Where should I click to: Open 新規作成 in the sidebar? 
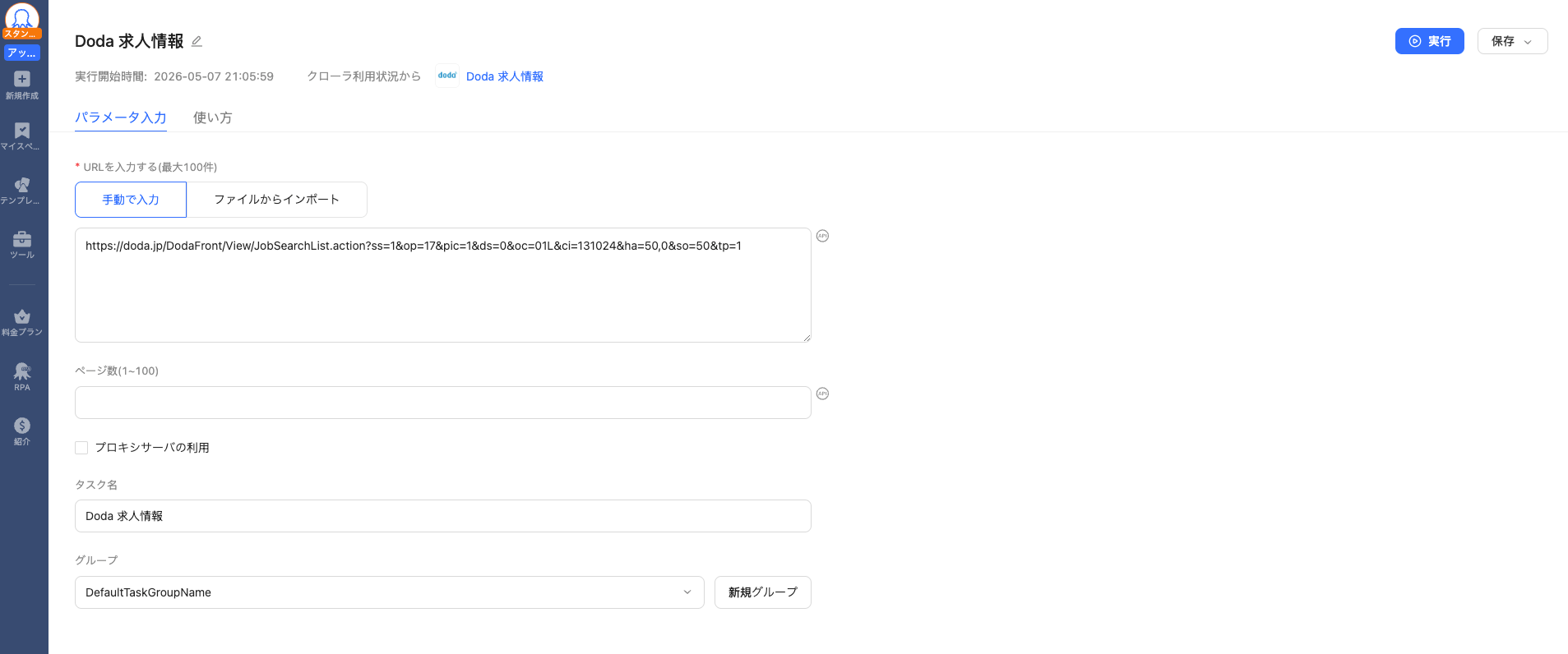(x=22, y=85)
